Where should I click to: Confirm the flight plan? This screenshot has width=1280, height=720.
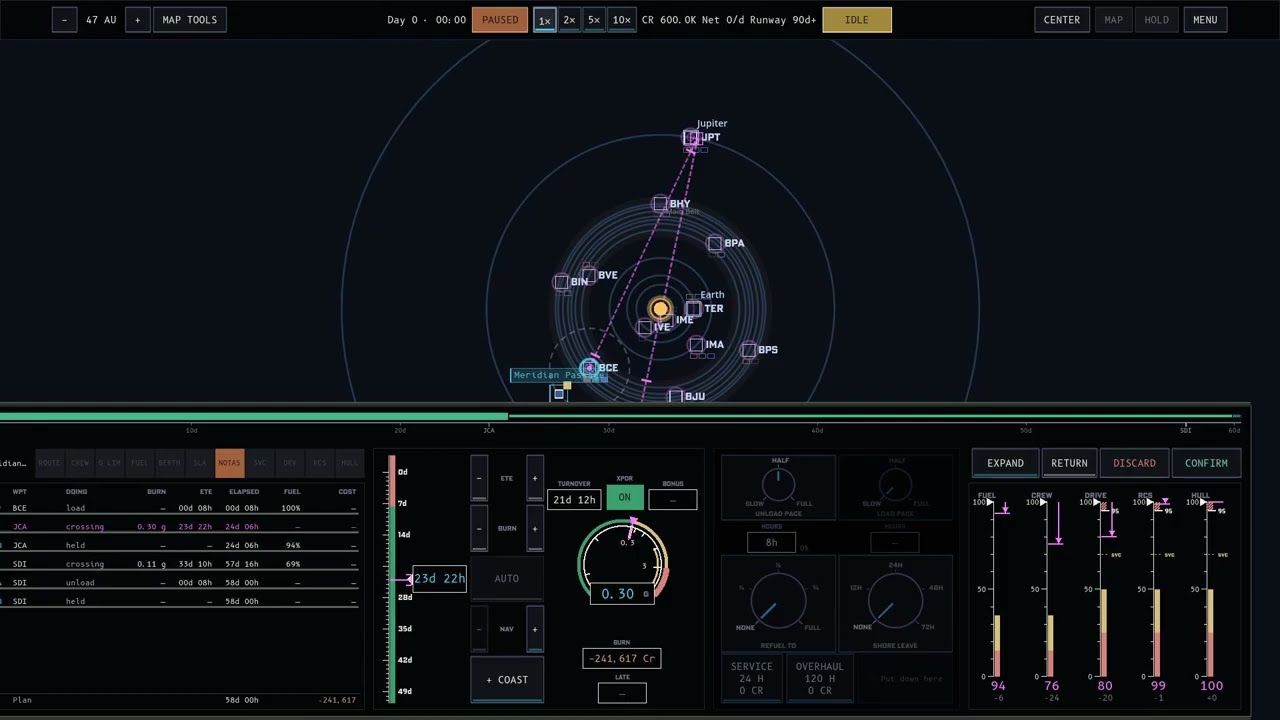pyautogui.click(x=1206, y=463)
